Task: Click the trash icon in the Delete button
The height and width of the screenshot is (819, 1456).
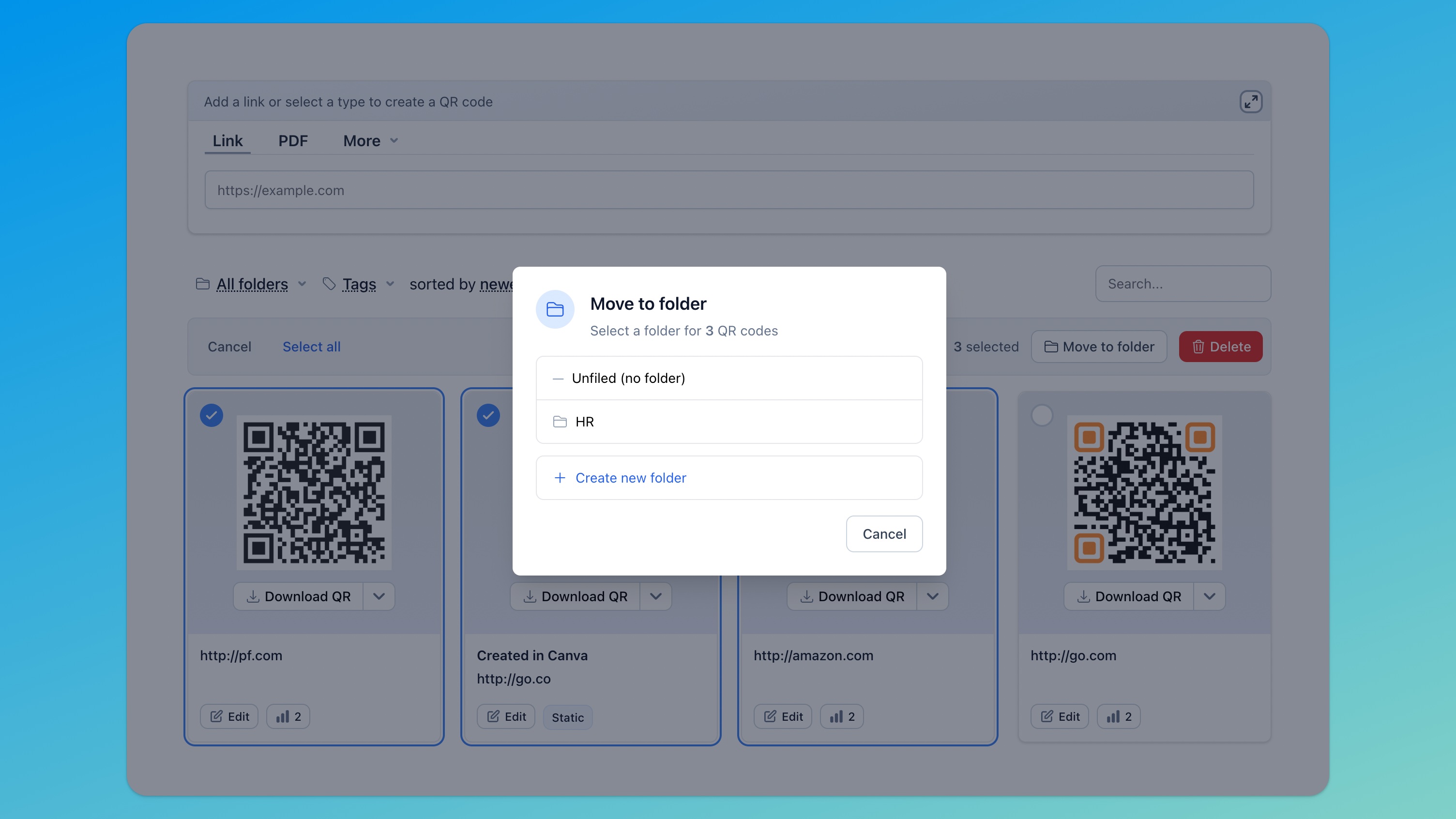Action: click(1198, 347)
